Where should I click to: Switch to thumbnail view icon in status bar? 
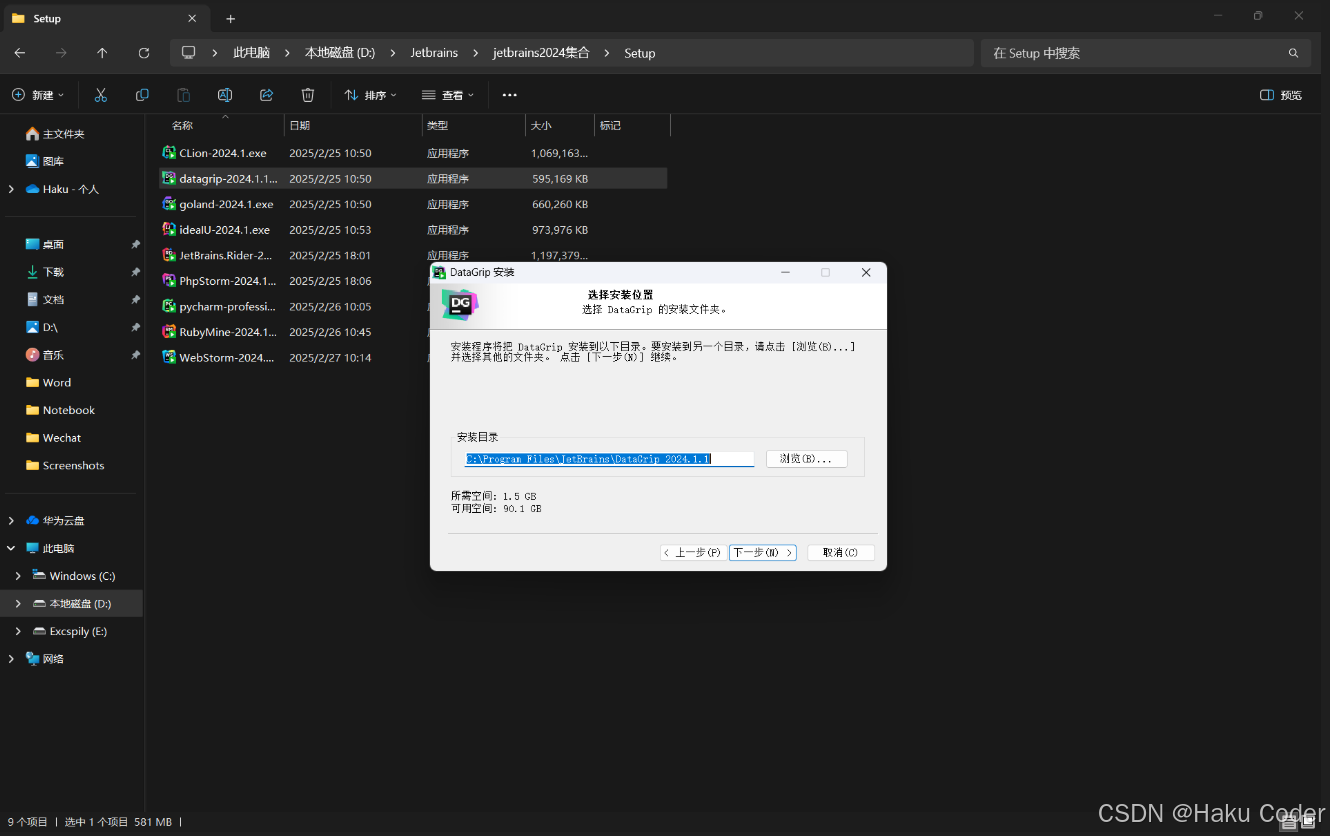coord(1308,822)
